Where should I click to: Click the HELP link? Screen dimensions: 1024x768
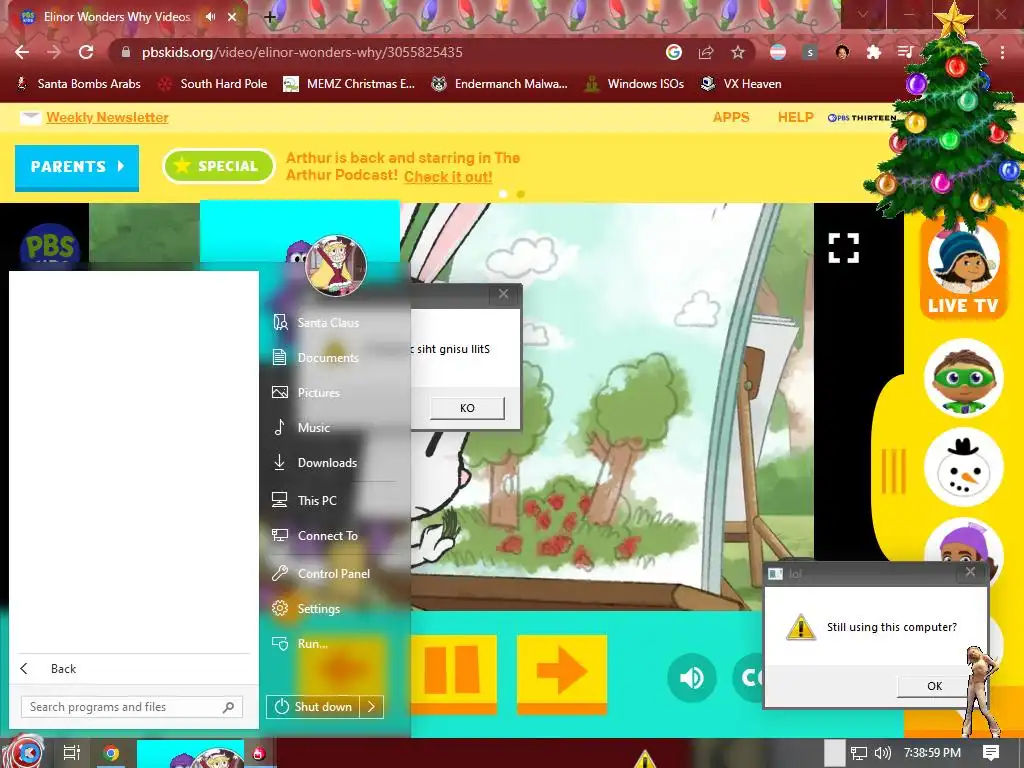(x=795, y=118)
